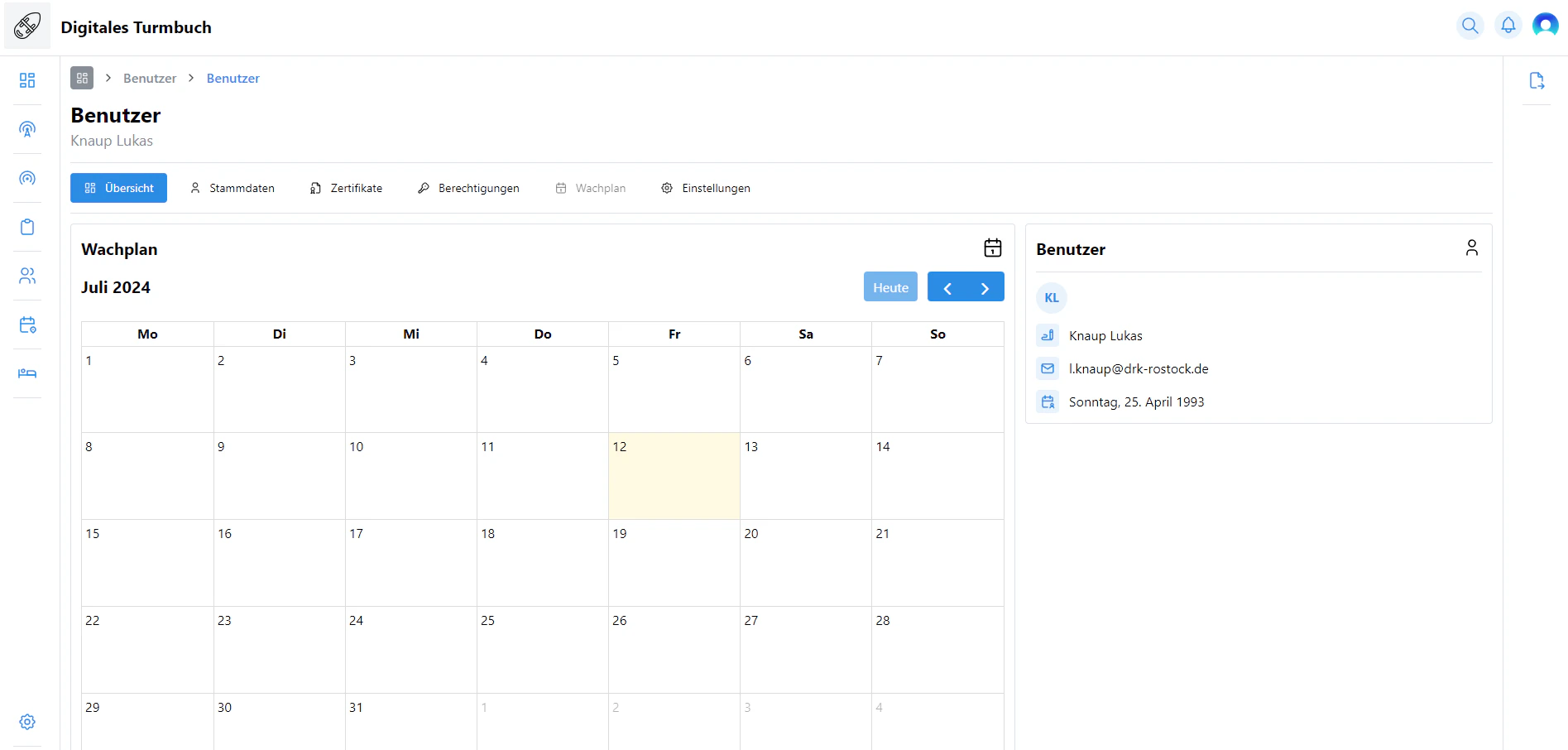
Task: Select day 16 in the calendar
Action: tap(280, 563)
